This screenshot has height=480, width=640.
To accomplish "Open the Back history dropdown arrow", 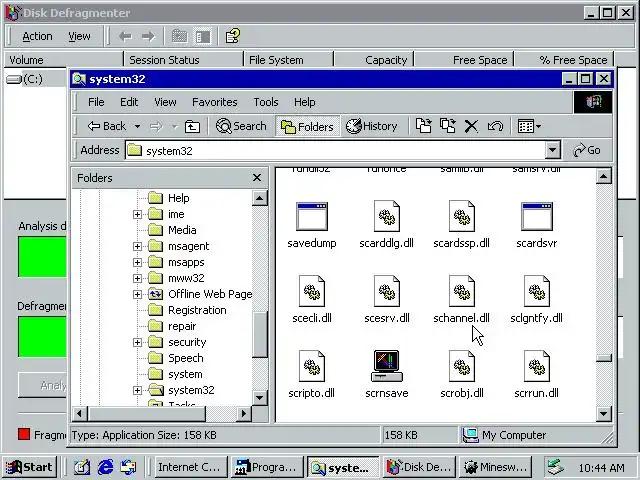I will (x=138, y=127).
